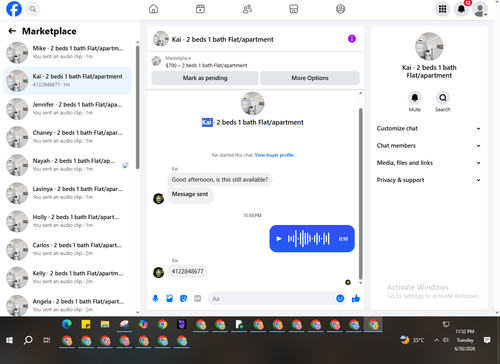Open Windows taskbar search
500x364 pixels.
point(28,340)
